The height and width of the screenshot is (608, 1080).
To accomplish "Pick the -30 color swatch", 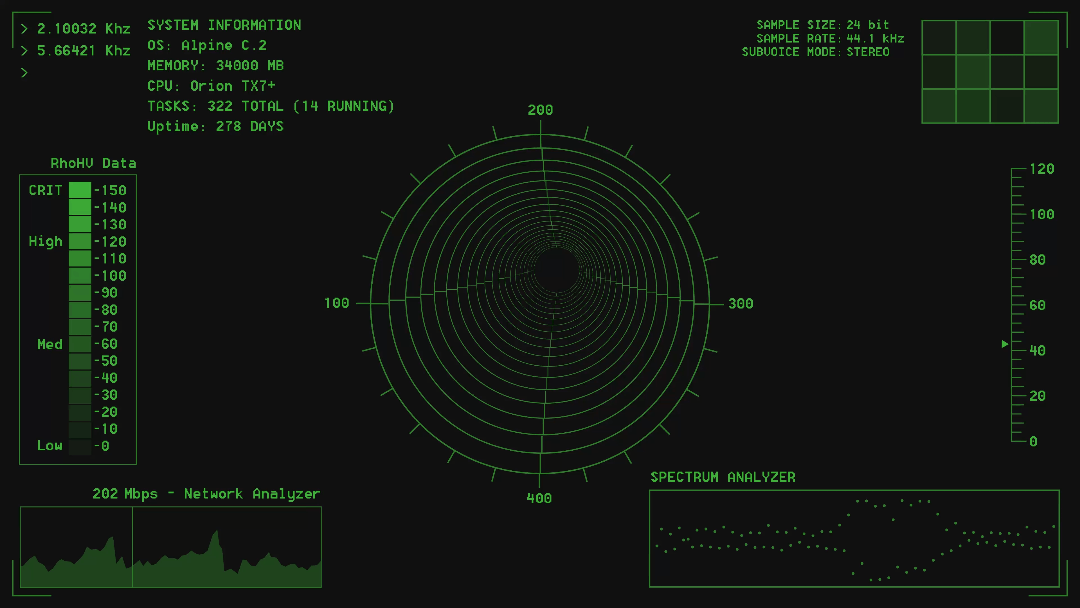I will [x=80, y=395].
